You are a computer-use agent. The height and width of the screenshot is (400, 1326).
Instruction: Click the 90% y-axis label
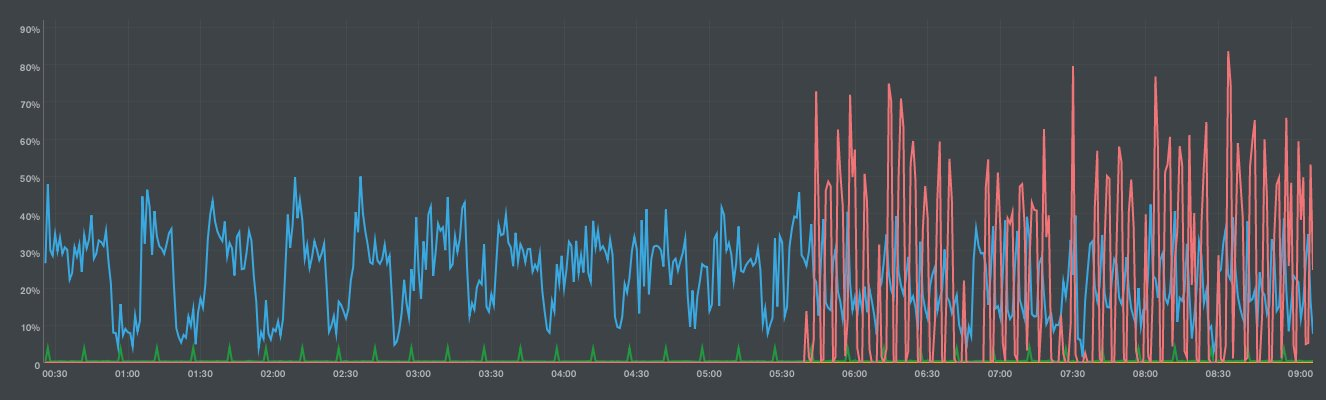coord(30,30)
